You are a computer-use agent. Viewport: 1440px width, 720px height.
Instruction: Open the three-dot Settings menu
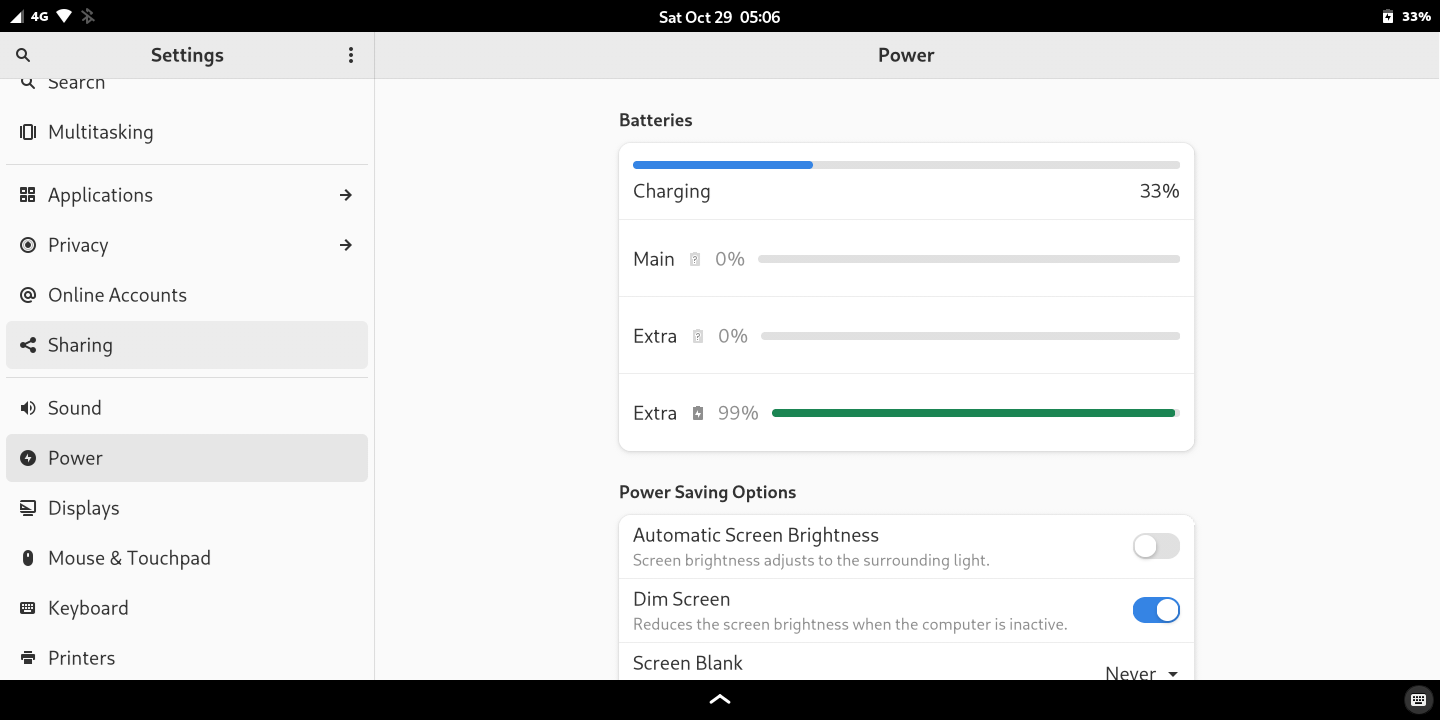[x=351, y=55]
